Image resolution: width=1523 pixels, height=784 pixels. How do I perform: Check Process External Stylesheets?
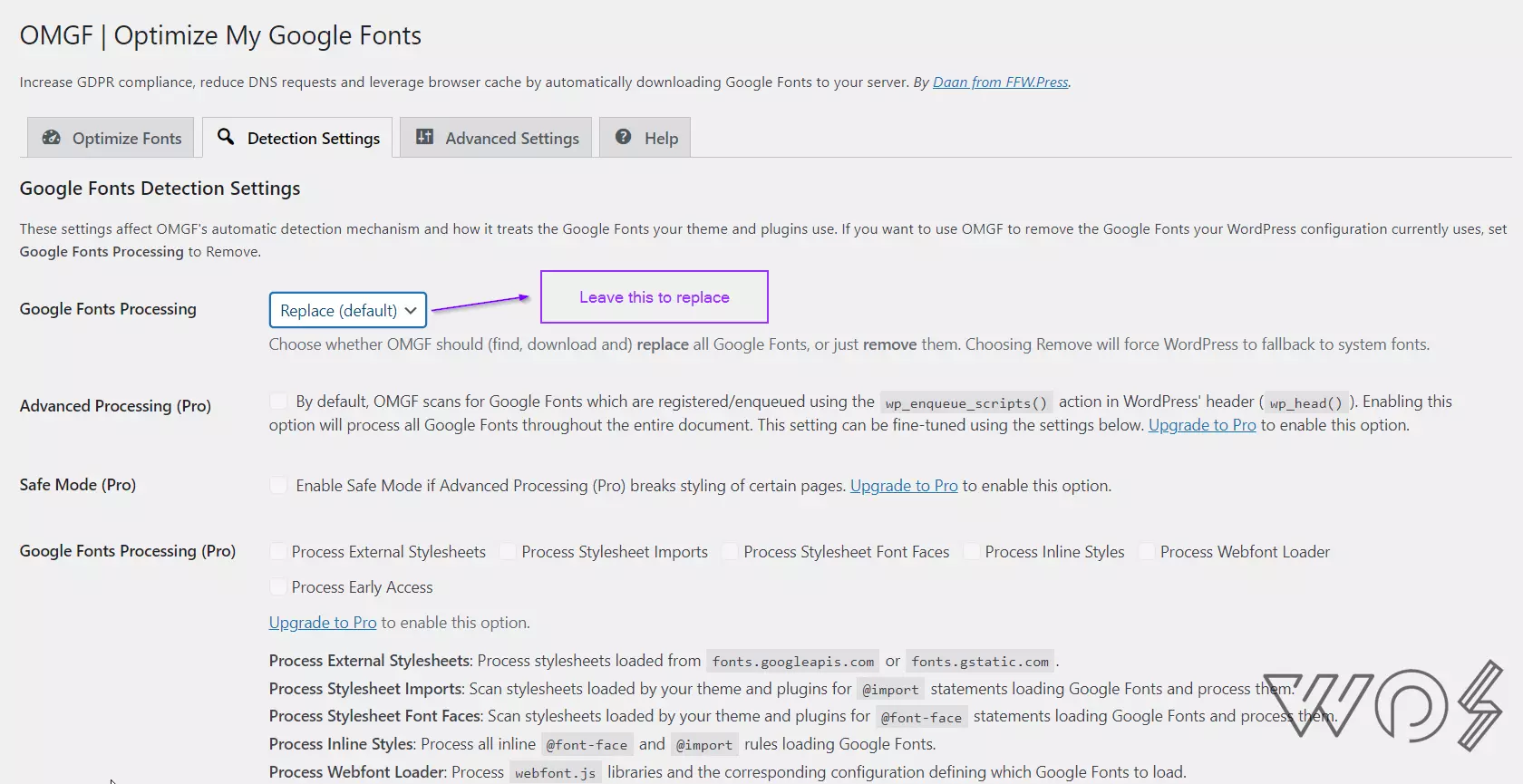tap(278, 552)
